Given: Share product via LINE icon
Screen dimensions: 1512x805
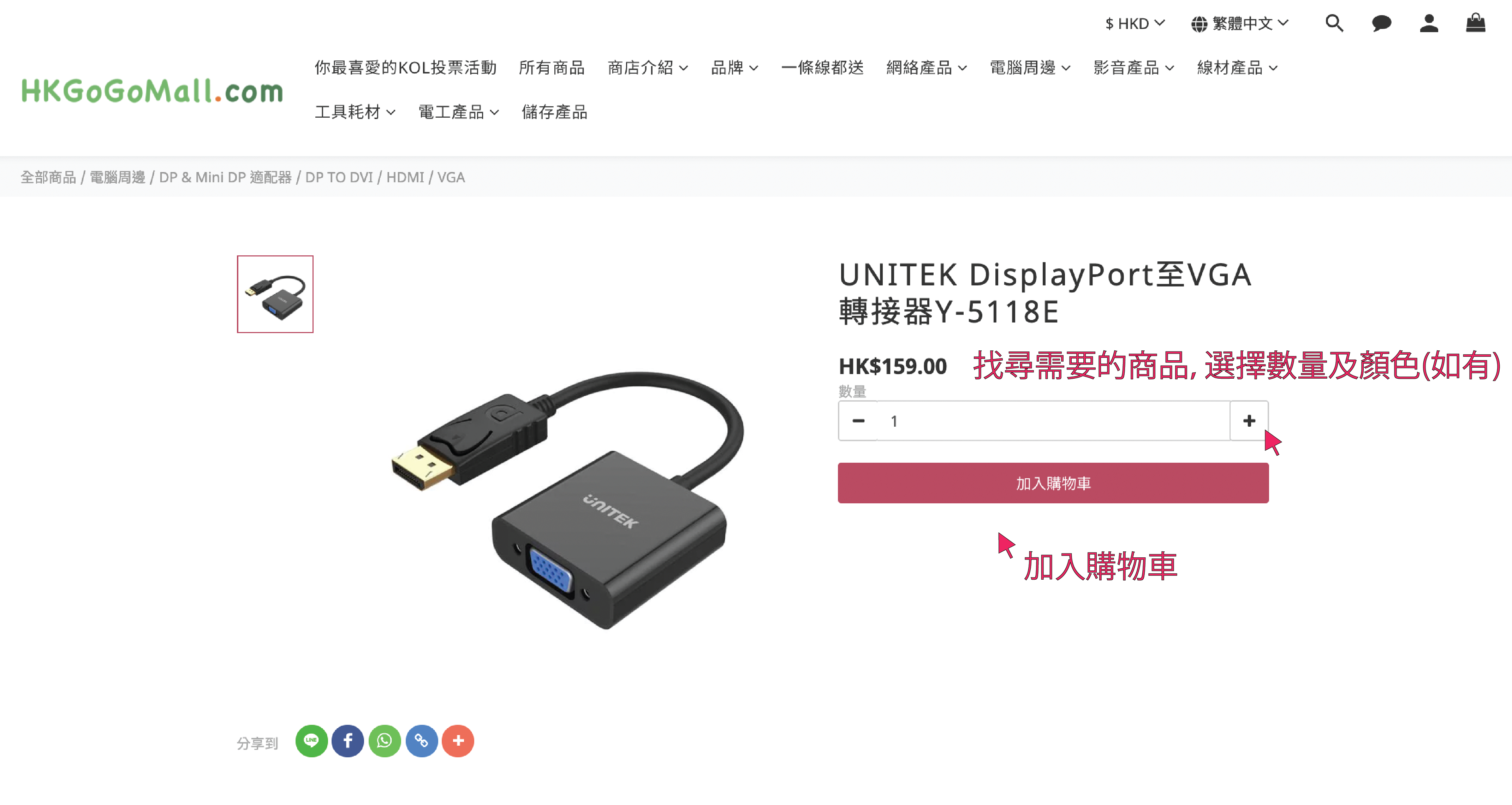Looking at the screenshot, I should click(311, 741).
